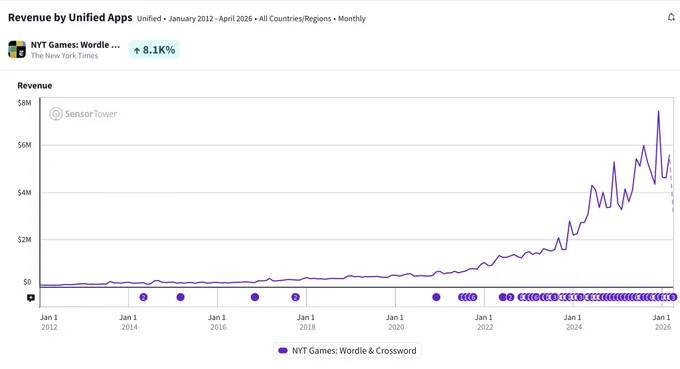Click the "Jan 1 2026" x-axis label
Screen dimensions: 680x369
point(662,322)
